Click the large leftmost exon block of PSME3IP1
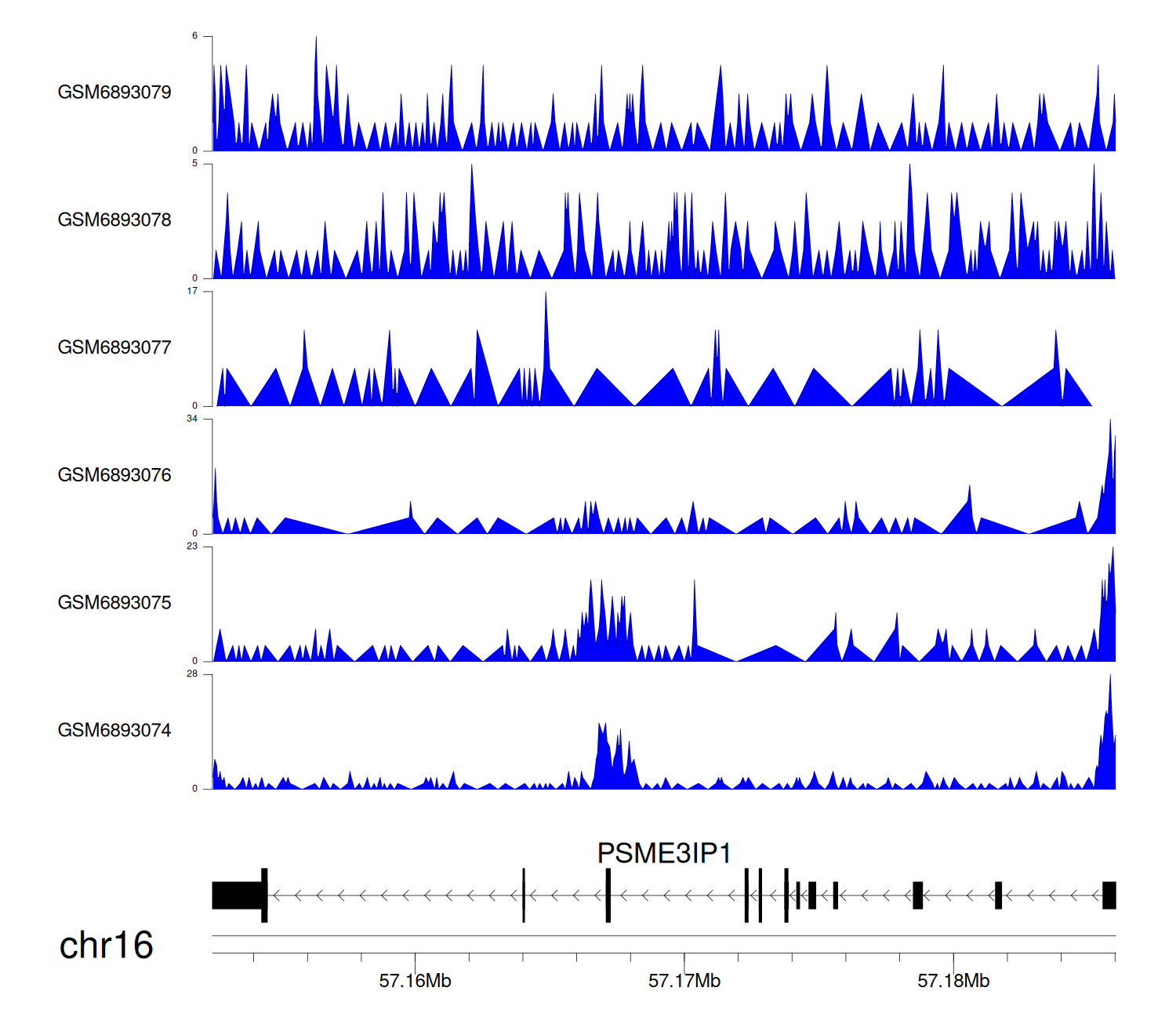 click(238, 895)
